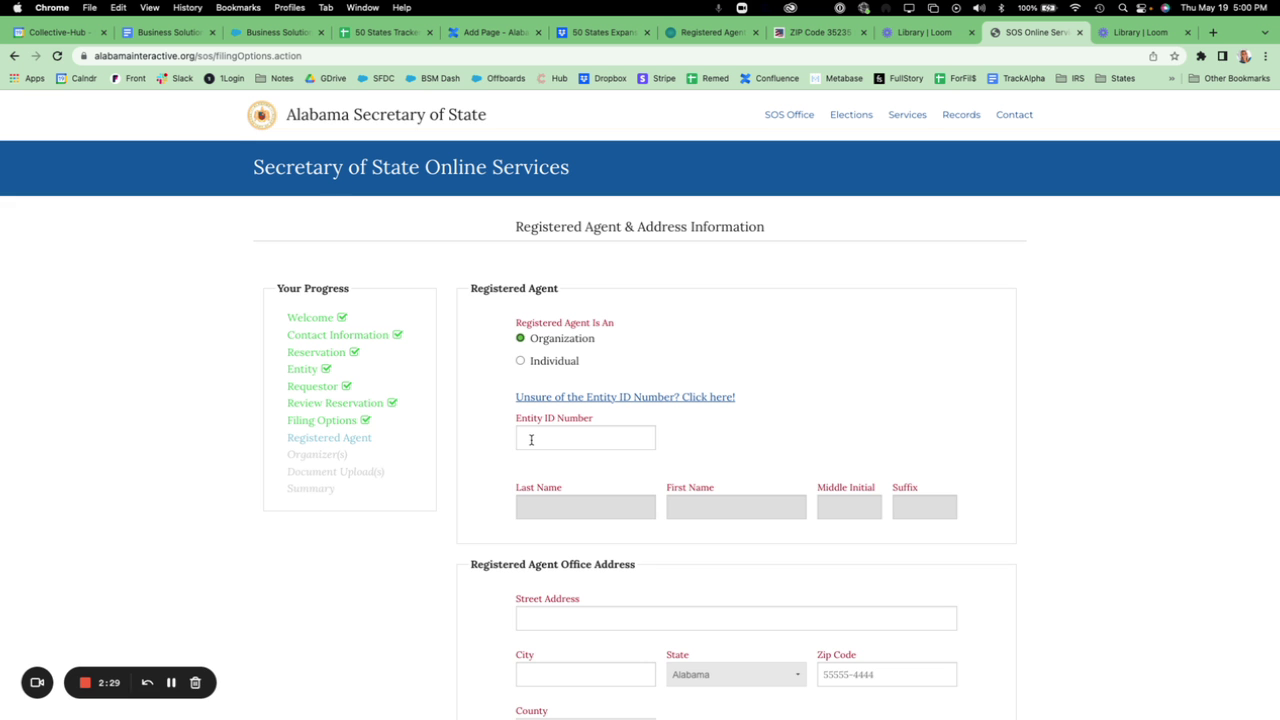1280x720 pixels.
Task: Open the Chrome extensions puzzle icon
Action: [x=1201, y=56]
